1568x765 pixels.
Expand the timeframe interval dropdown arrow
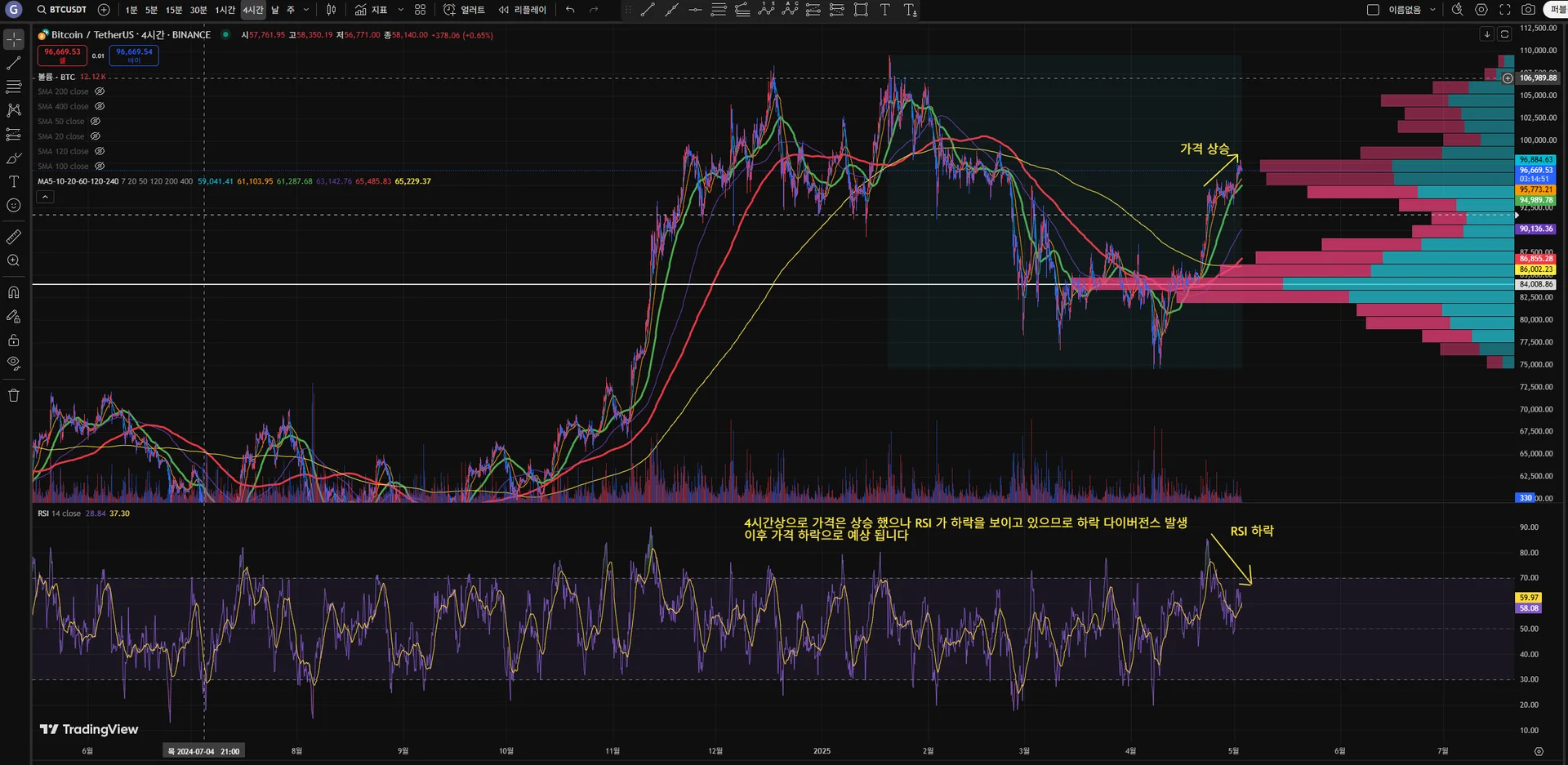pyautogui.click(x=306, y=10)
